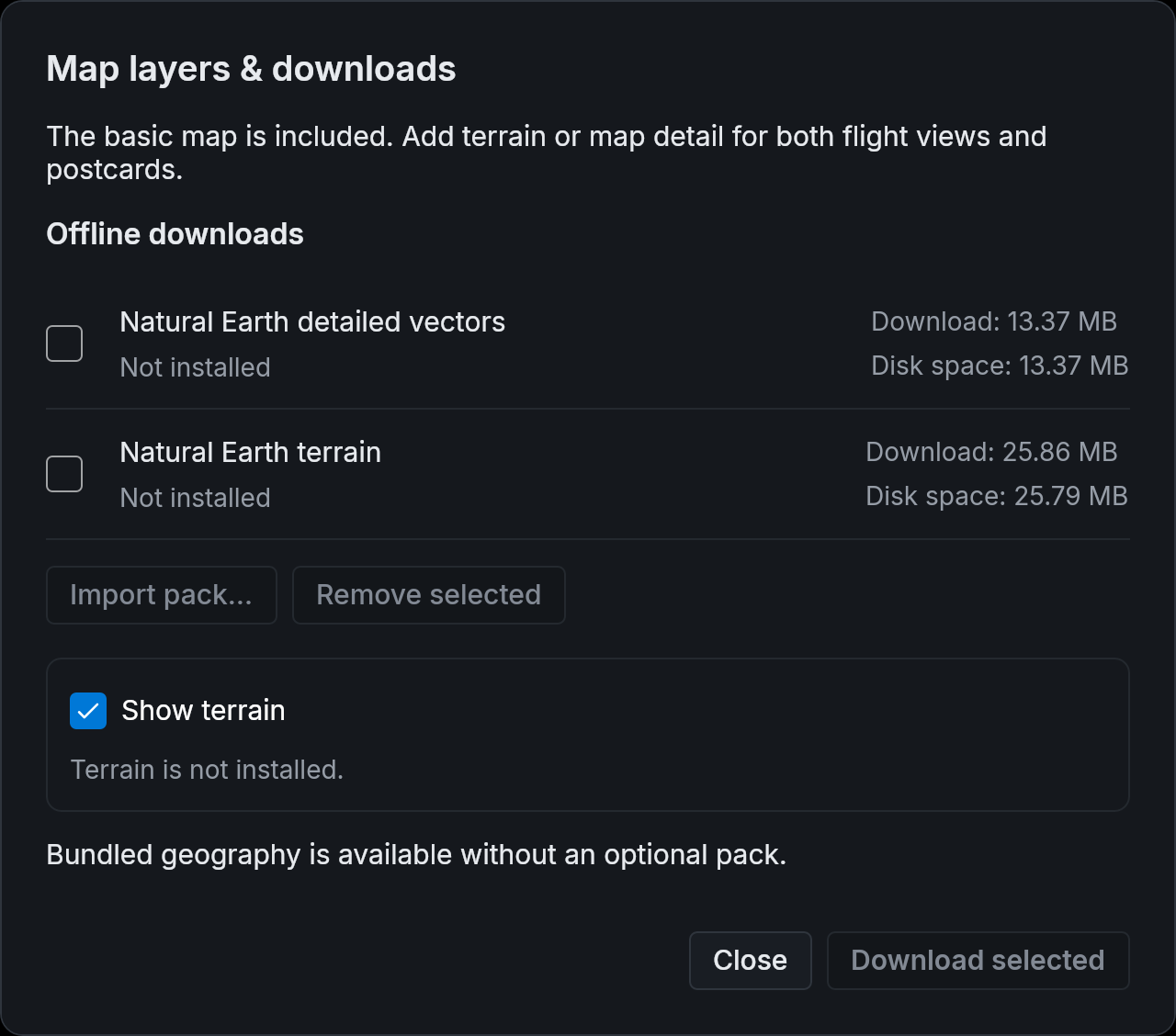Click the Terrain is not installed message
This screenshot has width=1176, height=1036.
click(207, 770)
